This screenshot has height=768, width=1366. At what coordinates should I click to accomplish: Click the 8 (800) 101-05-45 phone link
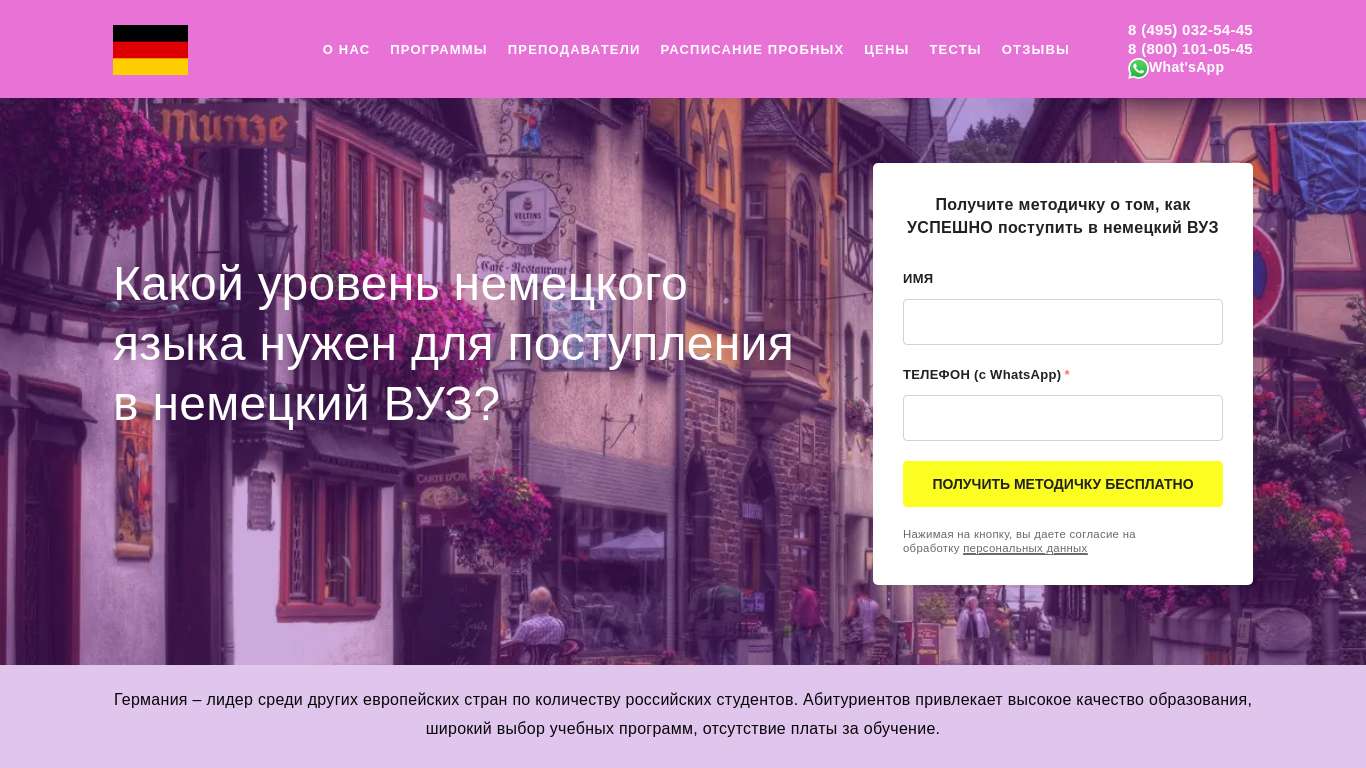(x=1190, y=49)
